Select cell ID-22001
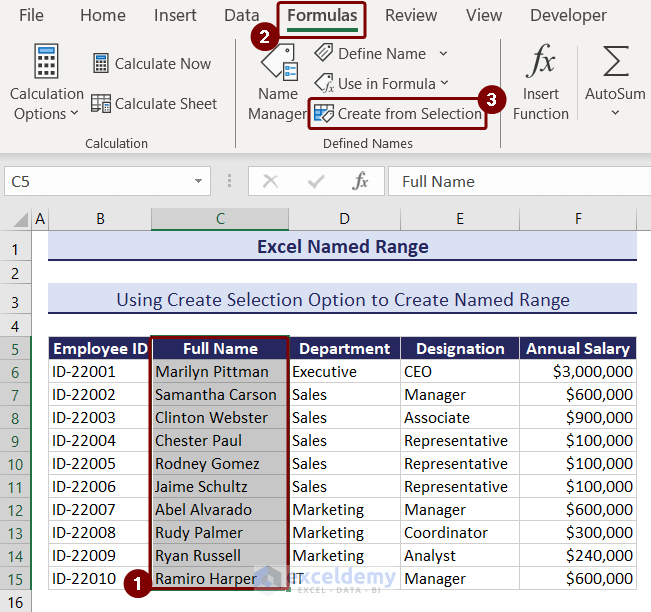651x612 pixels. [100, 371]
